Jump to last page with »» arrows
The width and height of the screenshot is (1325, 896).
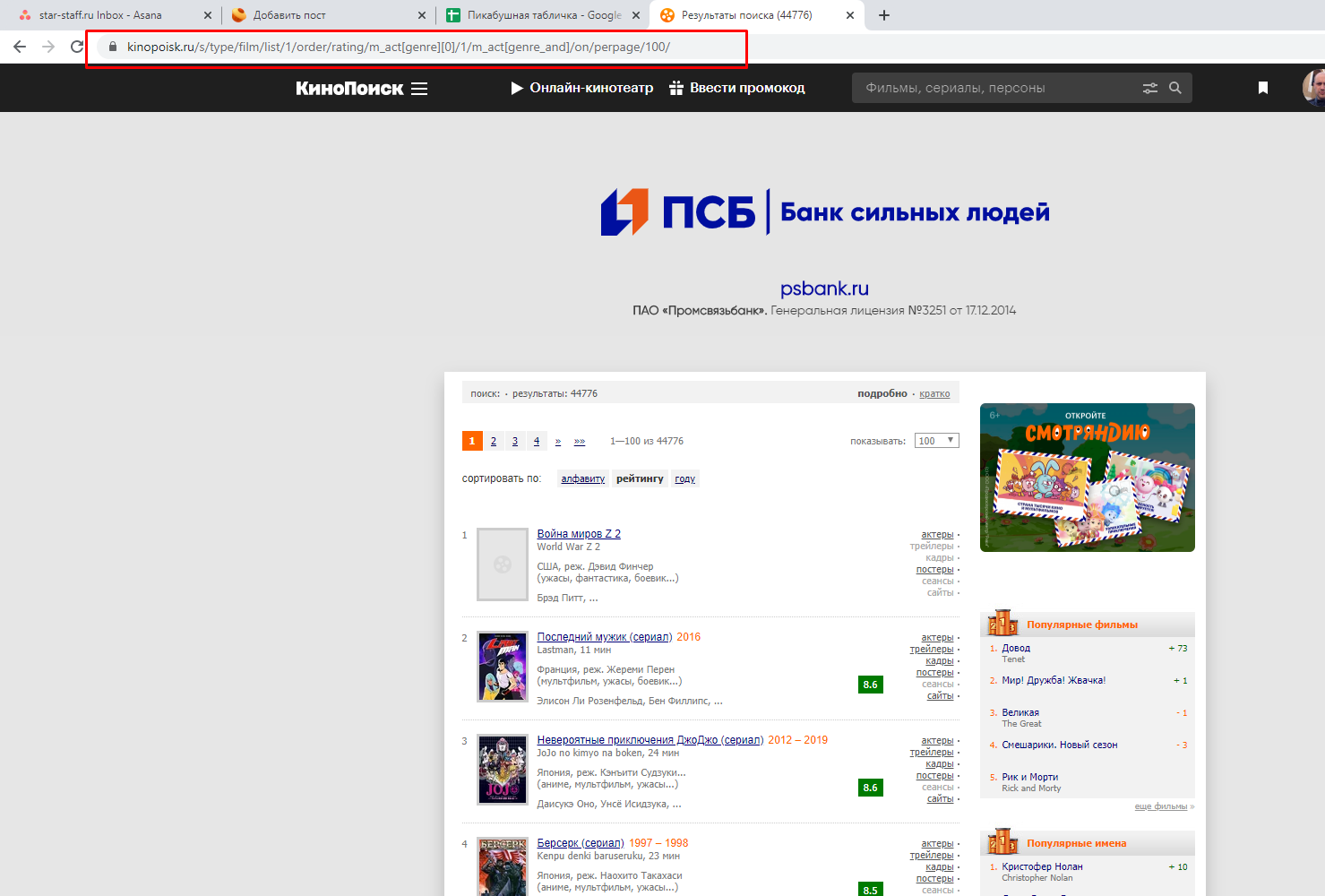[x=580, y=441]
